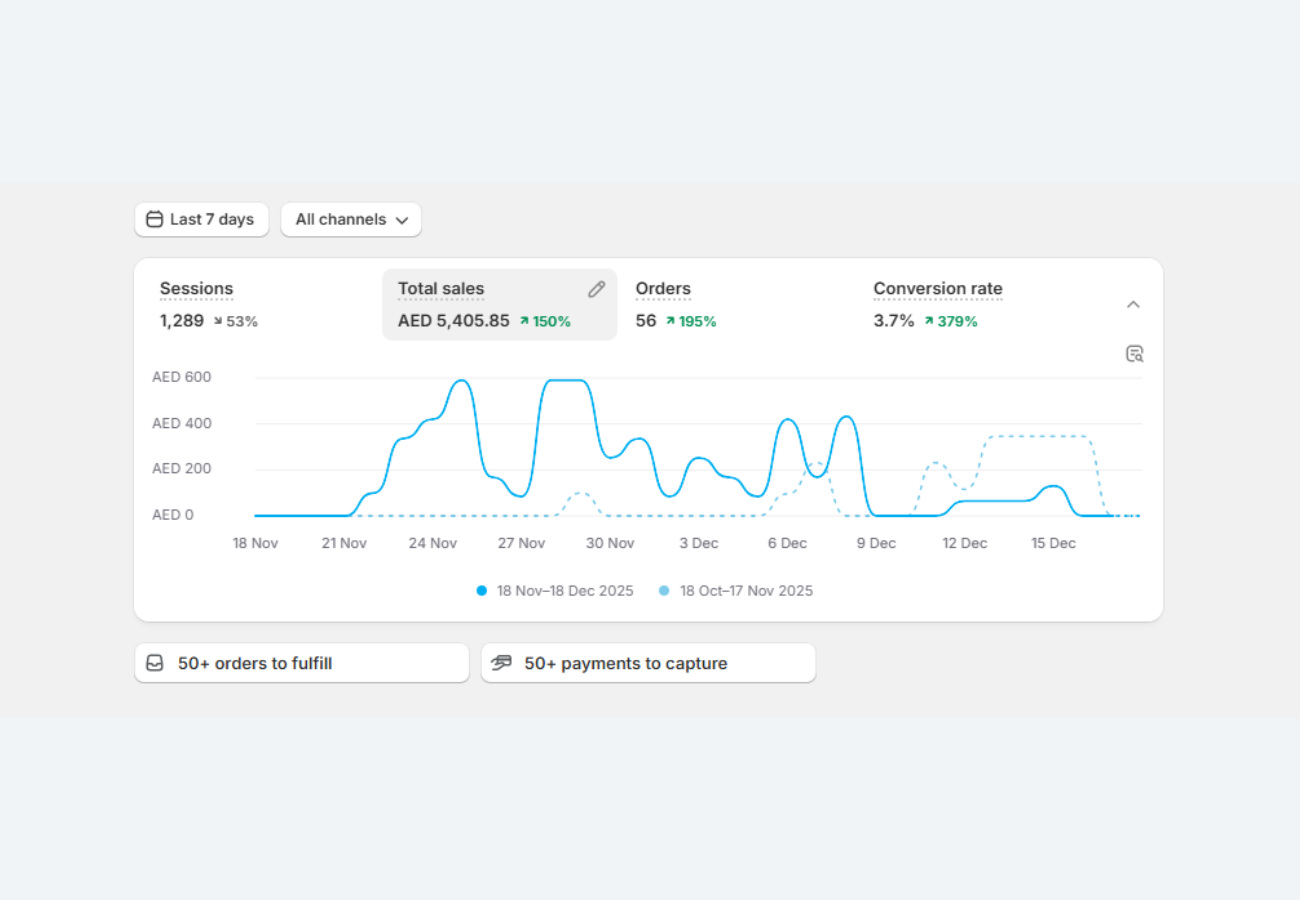
Task: Toggle the 18 Nov–18 Dec 2025 legend series
Action: pyautogui.click(x=555, y=591)
